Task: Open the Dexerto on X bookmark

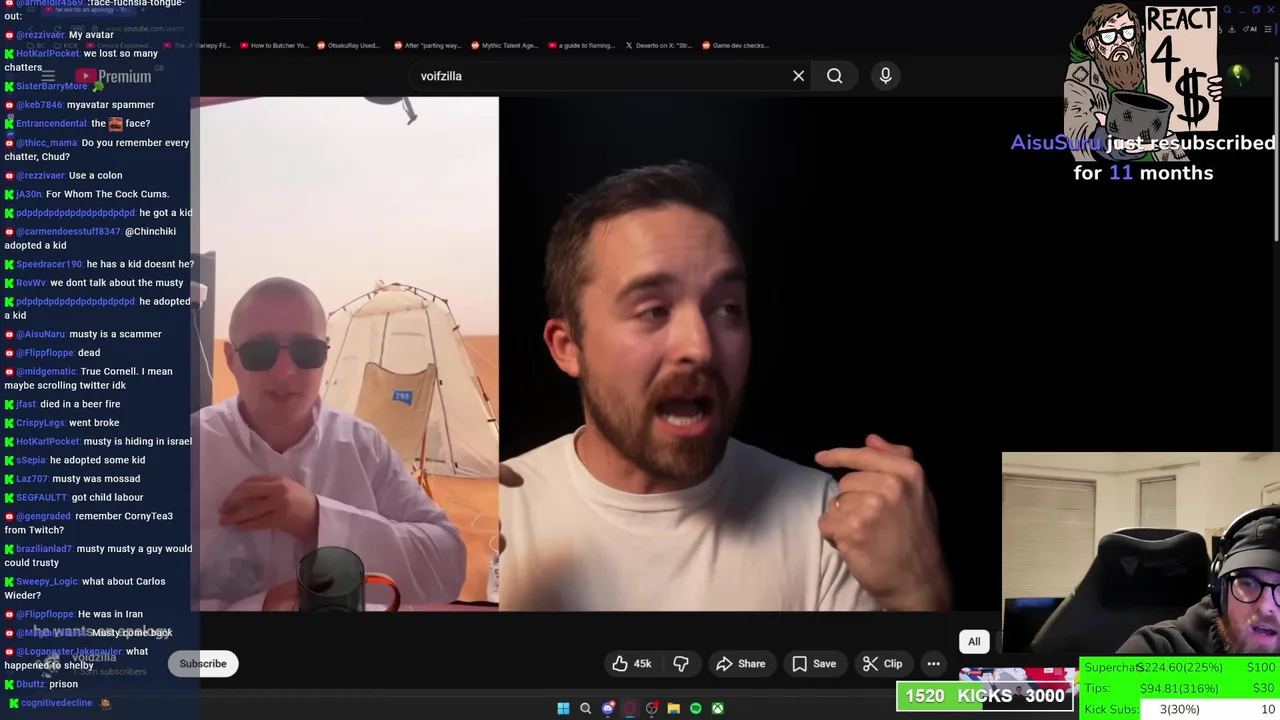Action: 658,45
